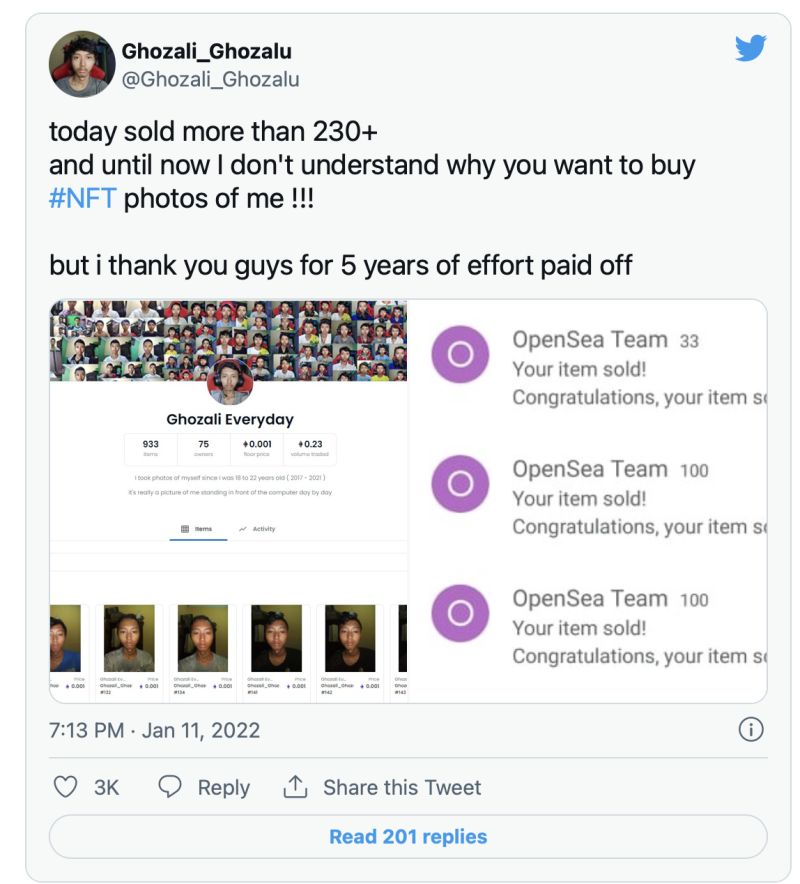Click the Twitter bird logo
800x884 pixels.
[750, 48]
